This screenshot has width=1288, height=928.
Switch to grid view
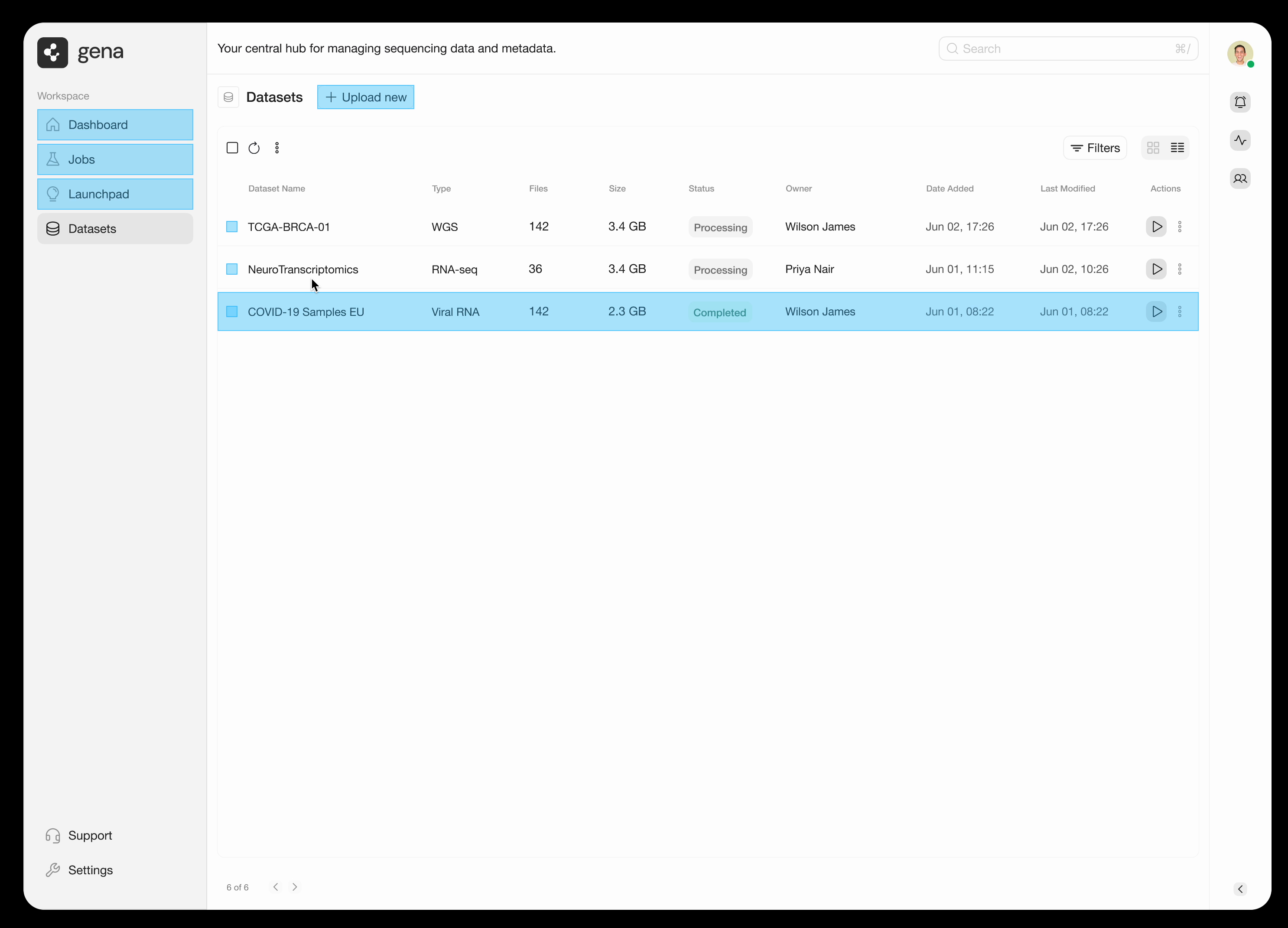(1153, 148)
